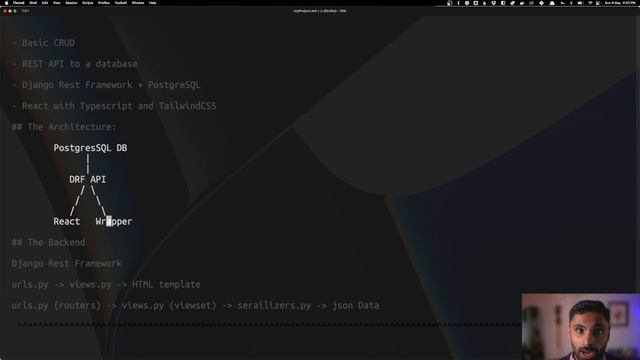Open the Scripts menu
640x360 pixels.
88,3
